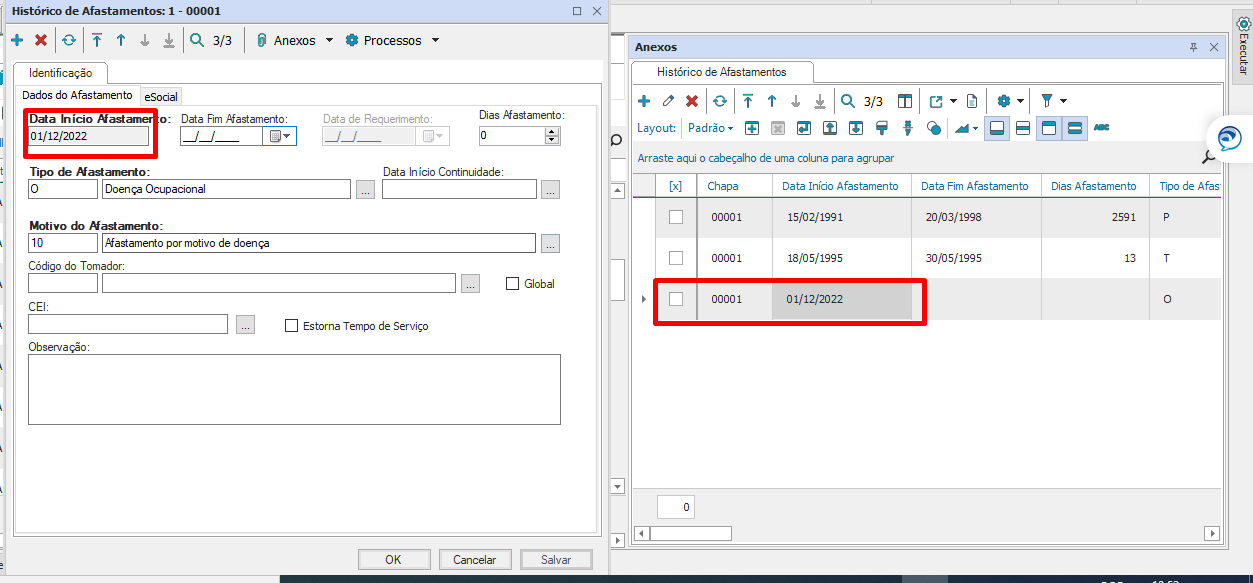This screenshot has height=583, width=1253.
Task: Open CEI lookup button
Action: [246, 324]
